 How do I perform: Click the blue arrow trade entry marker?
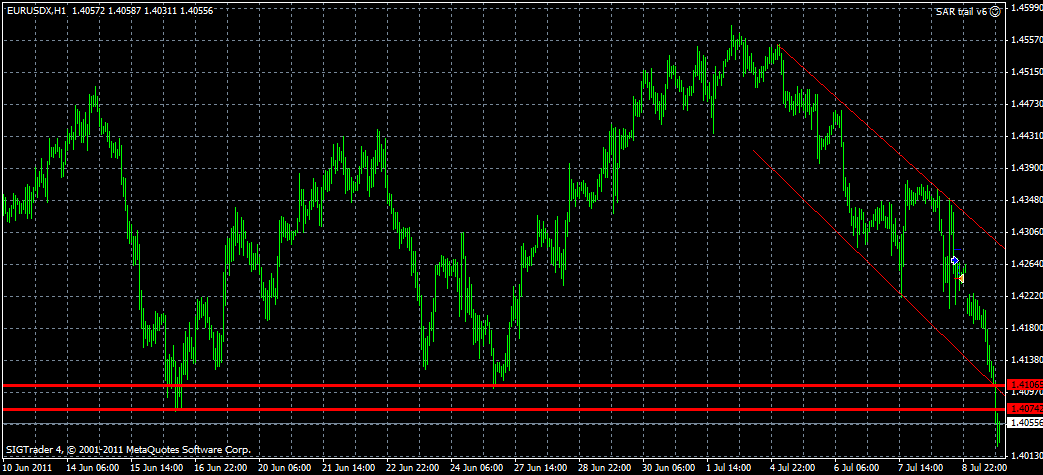point(955,260)
